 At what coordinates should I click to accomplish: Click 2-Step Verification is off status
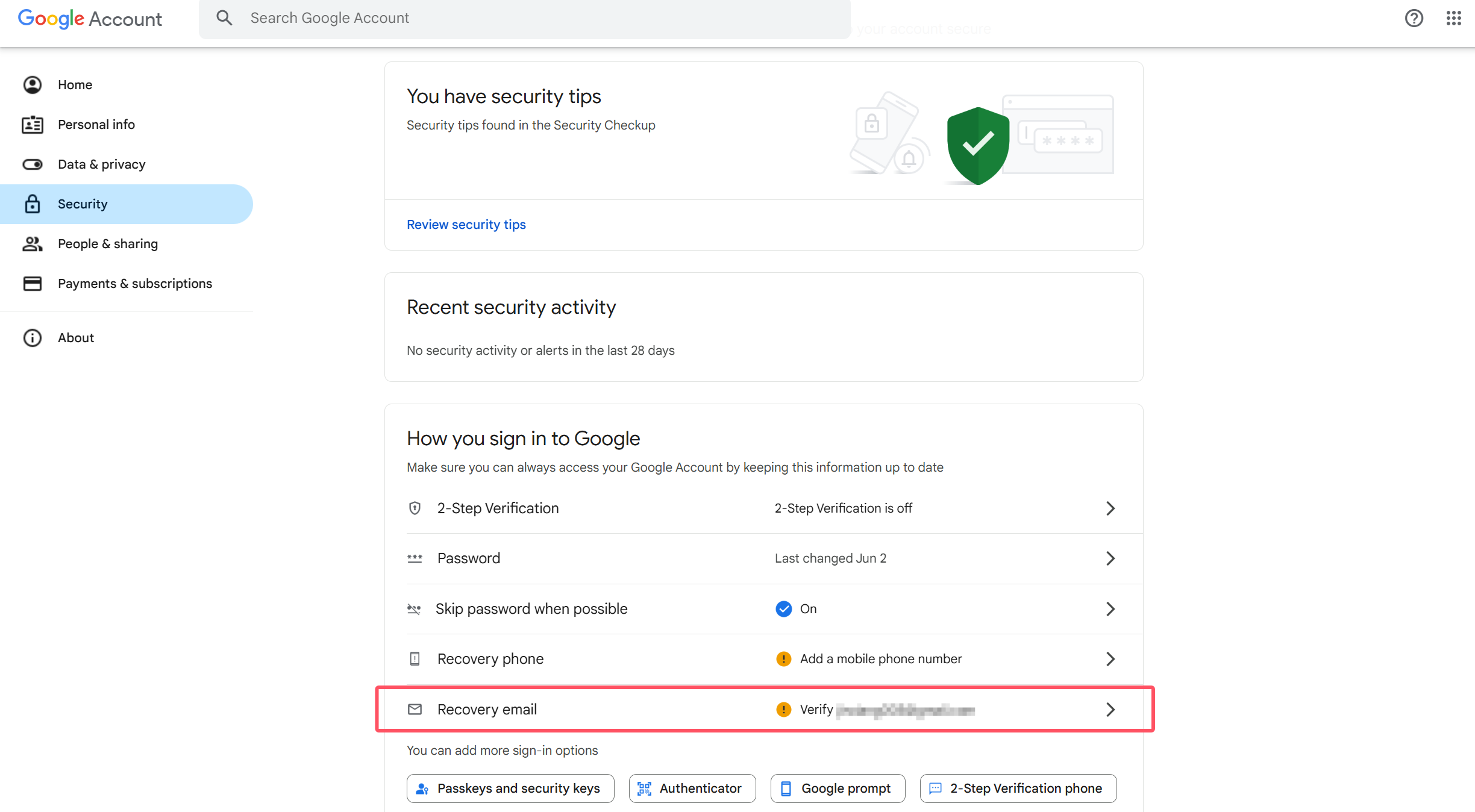coord(844,508)
